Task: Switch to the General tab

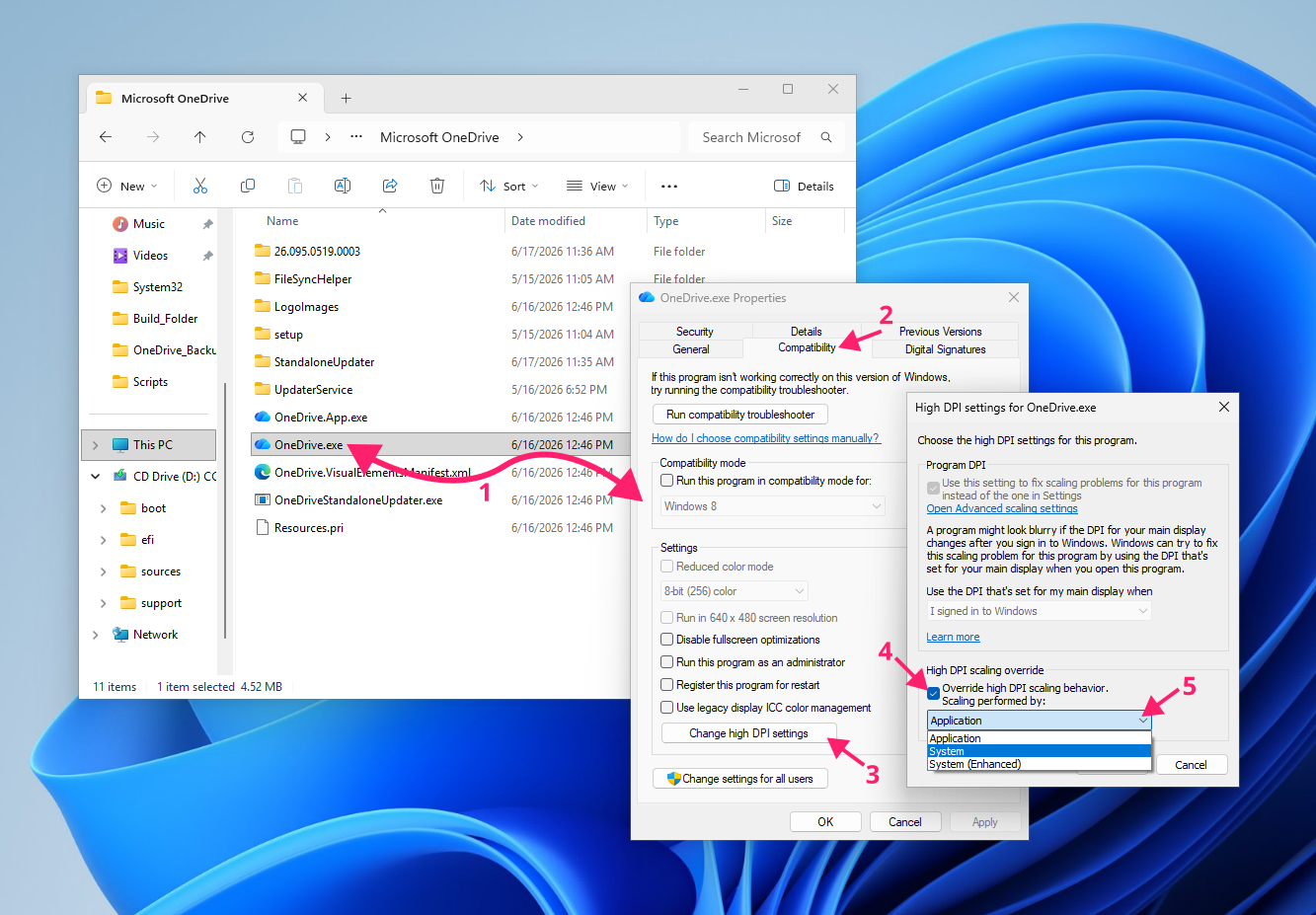Action: pos(691,349)
